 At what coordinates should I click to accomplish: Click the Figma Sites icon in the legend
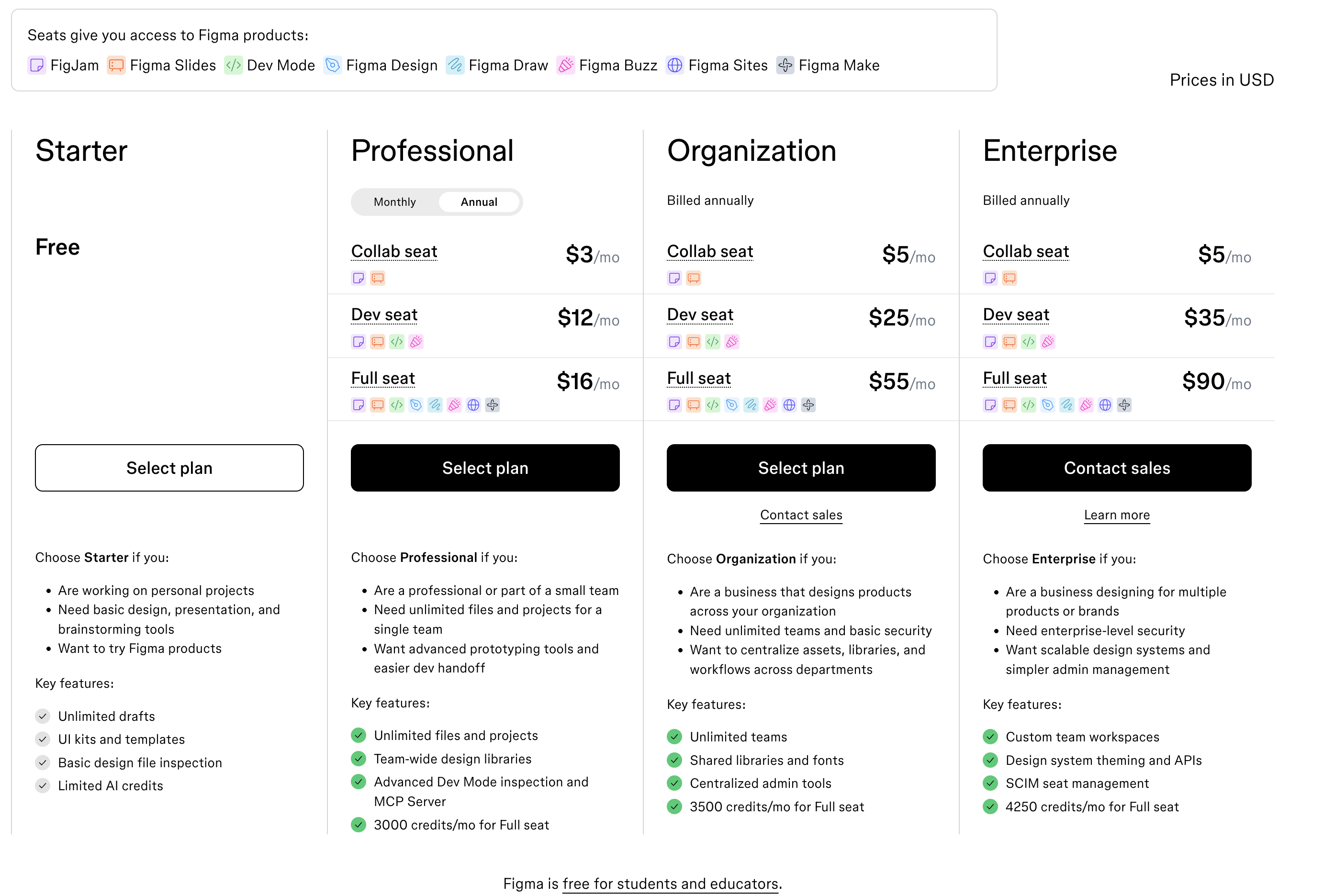tap(674, 66)
